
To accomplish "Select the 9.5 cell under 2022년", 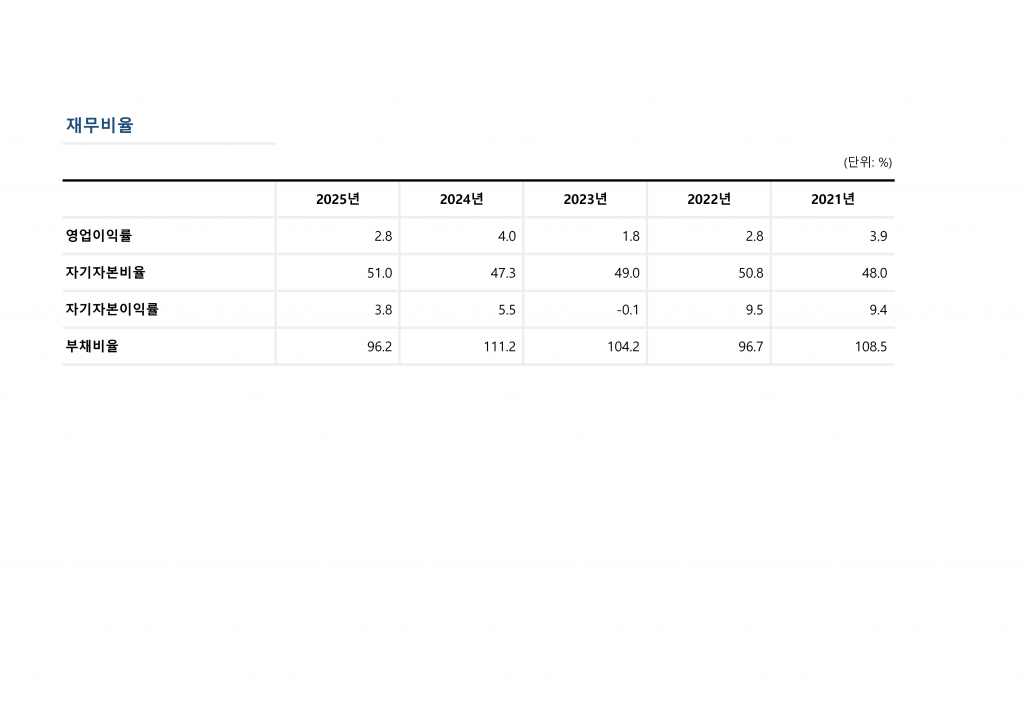I will [754, 310].
